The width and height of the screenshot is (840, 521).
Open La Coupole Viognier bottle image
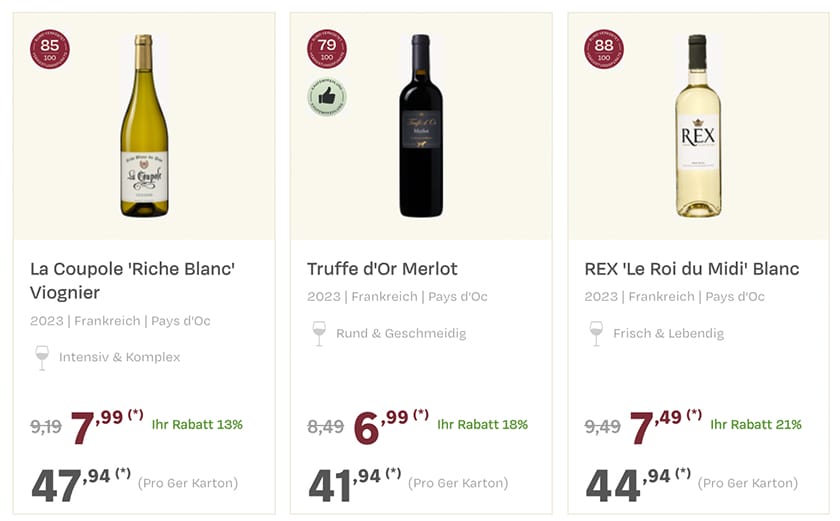click(144, 126)
